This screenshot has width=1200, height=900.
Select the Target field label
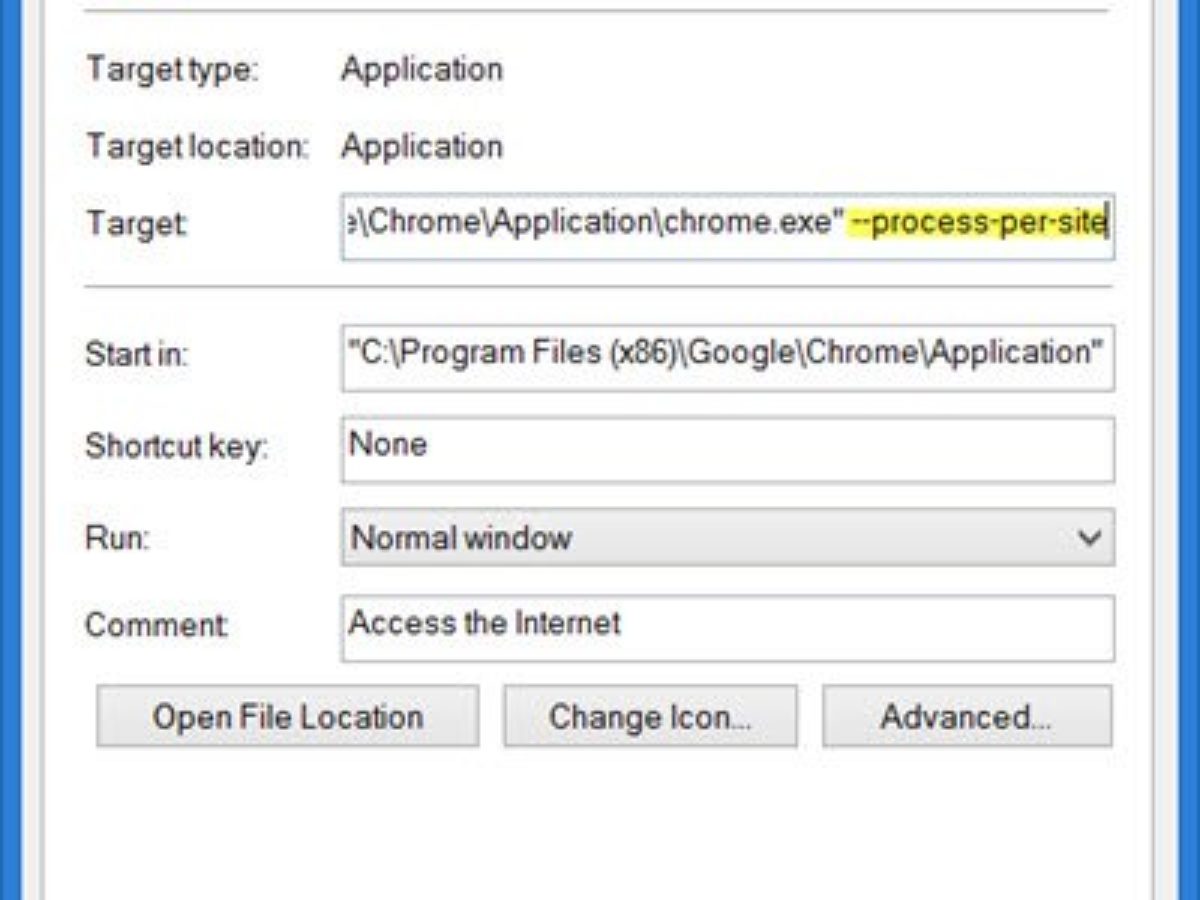tap(136, 222)
